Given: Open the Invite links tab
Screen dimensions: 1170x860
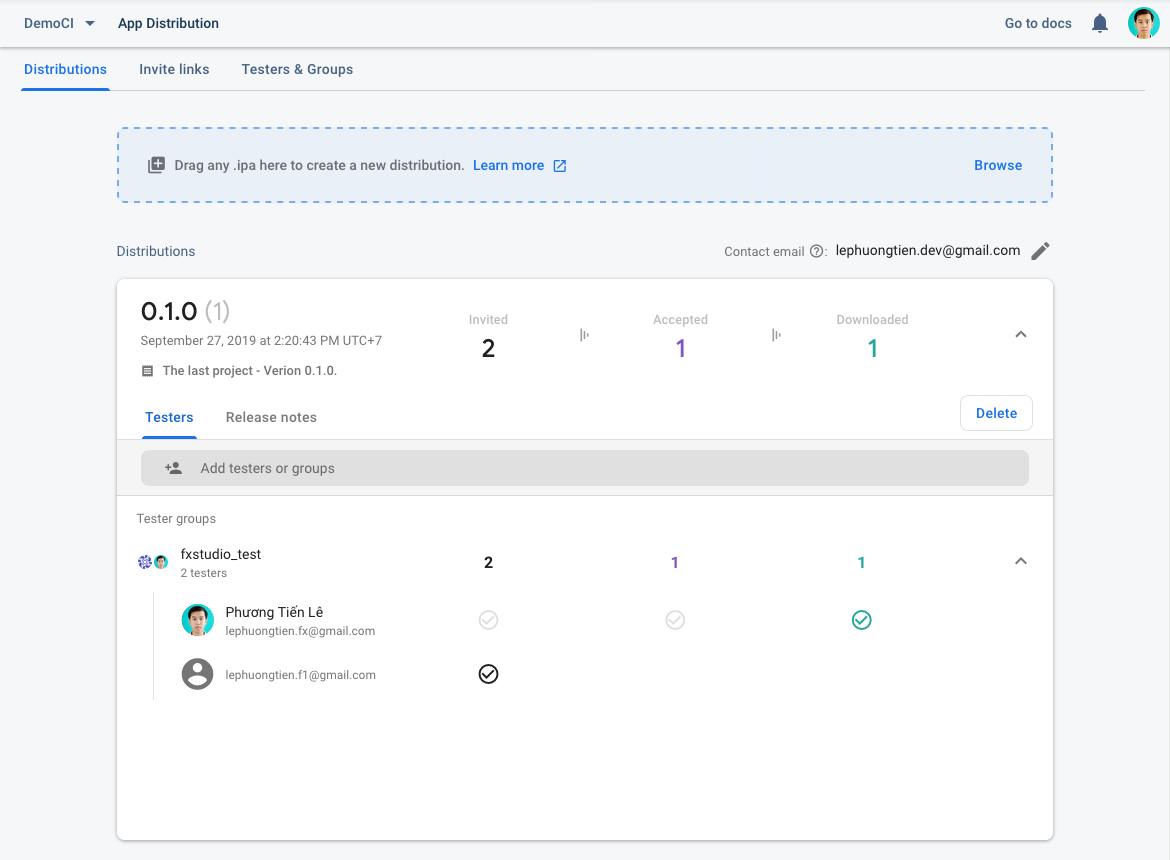Looking at the screenshot, I should point(174,69).
